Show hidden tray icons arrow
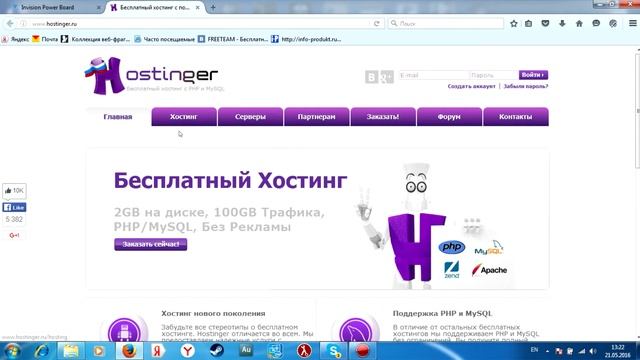Image resolution: width=640 pixels, height=360 pixels. [547, 351]
